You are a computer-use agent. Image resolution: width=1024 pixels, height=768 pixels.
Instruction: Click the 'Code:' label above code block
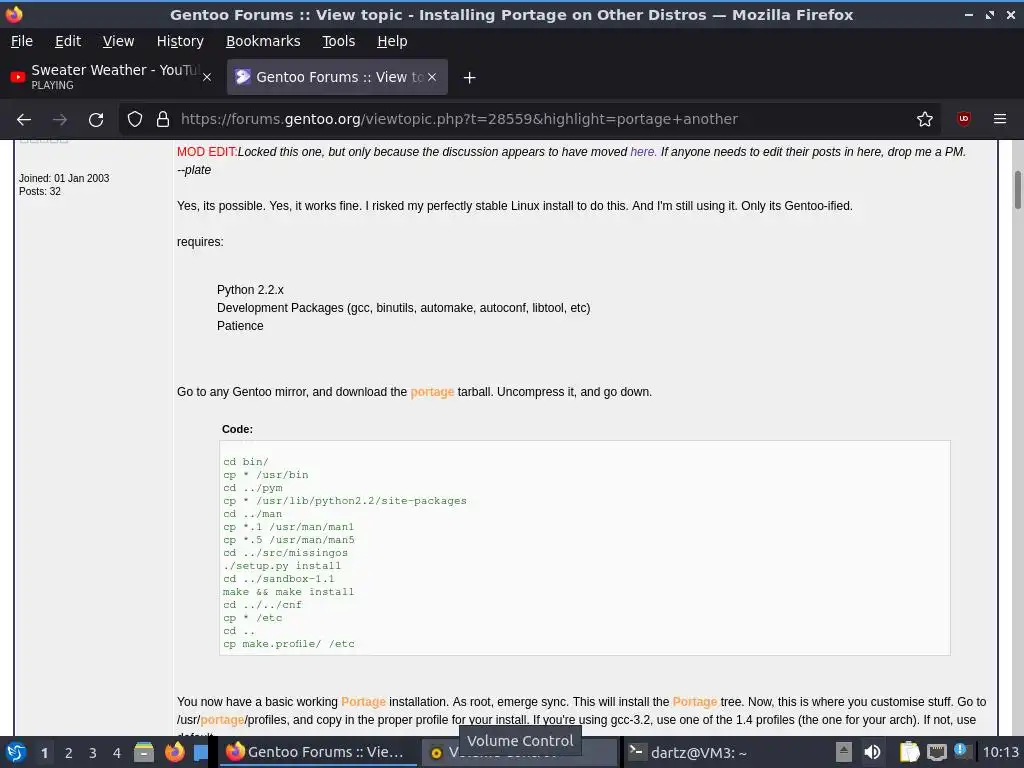coord(237,429)
